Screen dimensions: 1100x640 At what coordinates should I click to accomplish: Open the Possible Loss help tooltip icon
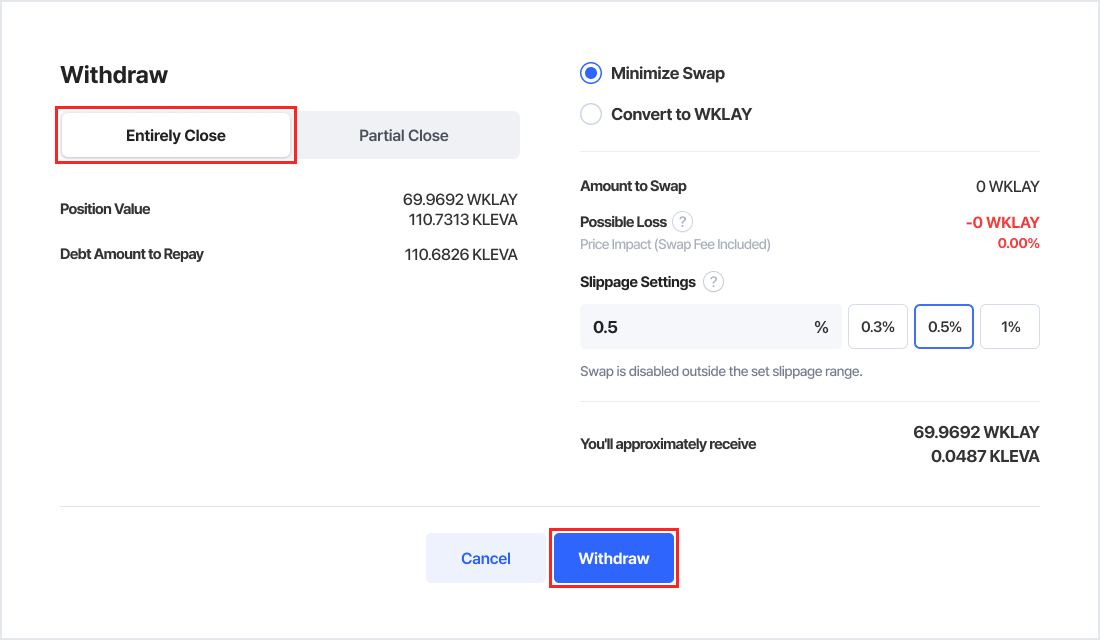pyautogui.click(x=682, y=222)
